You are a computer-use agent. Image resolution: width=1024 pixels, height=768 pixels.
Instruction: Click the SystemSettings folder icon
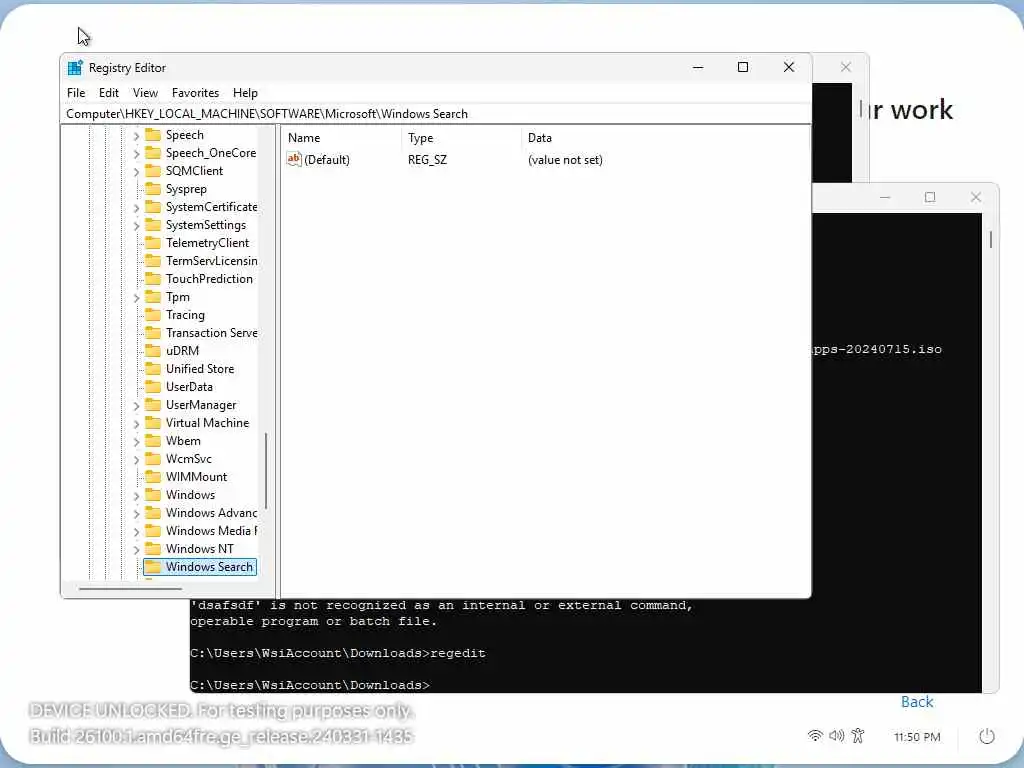(153, 225)
